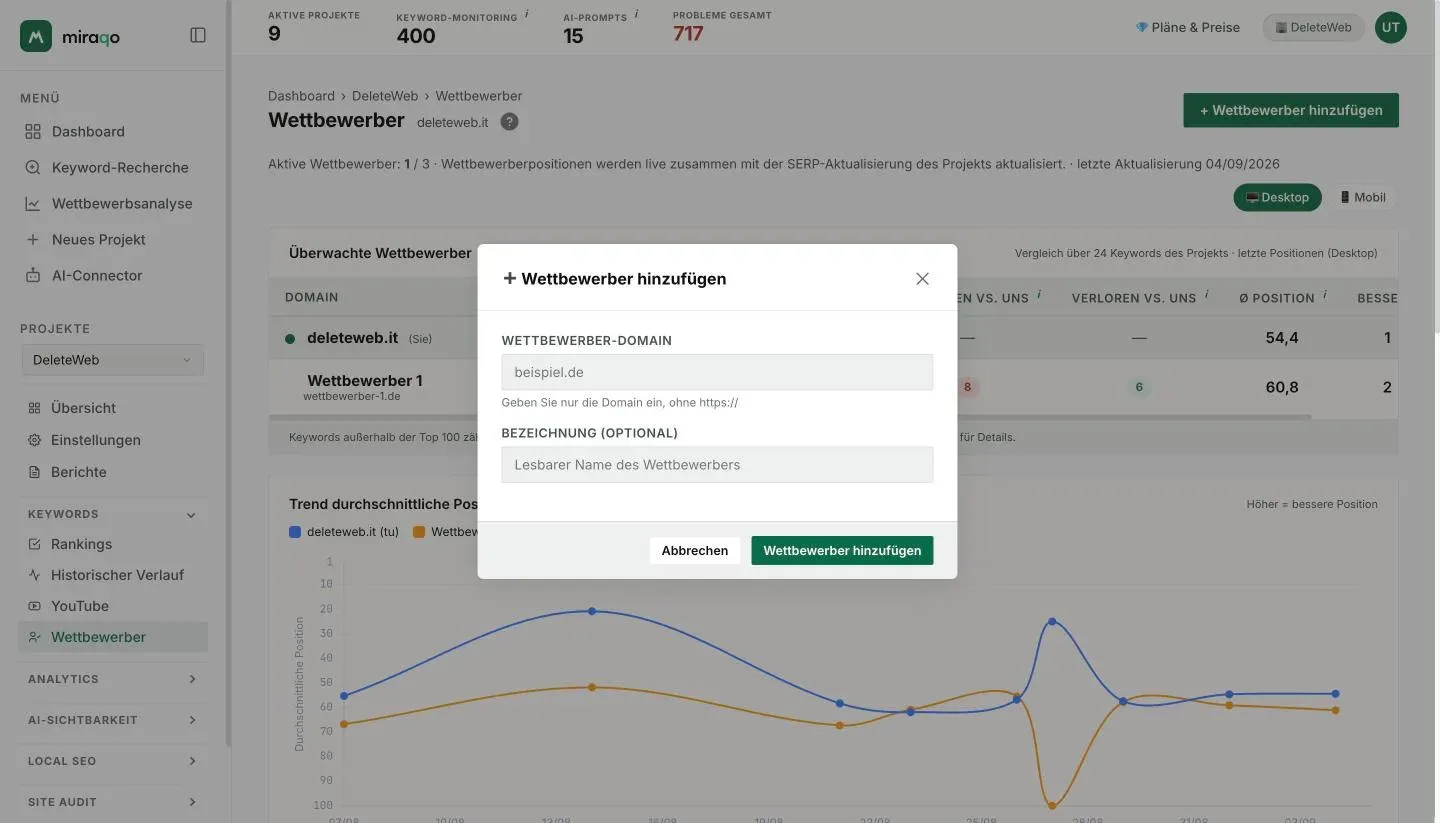The image size is (1440, 823).
Task: Click the top-right + Wettbewerber hinzufügen button
Action: [1291, 110]
